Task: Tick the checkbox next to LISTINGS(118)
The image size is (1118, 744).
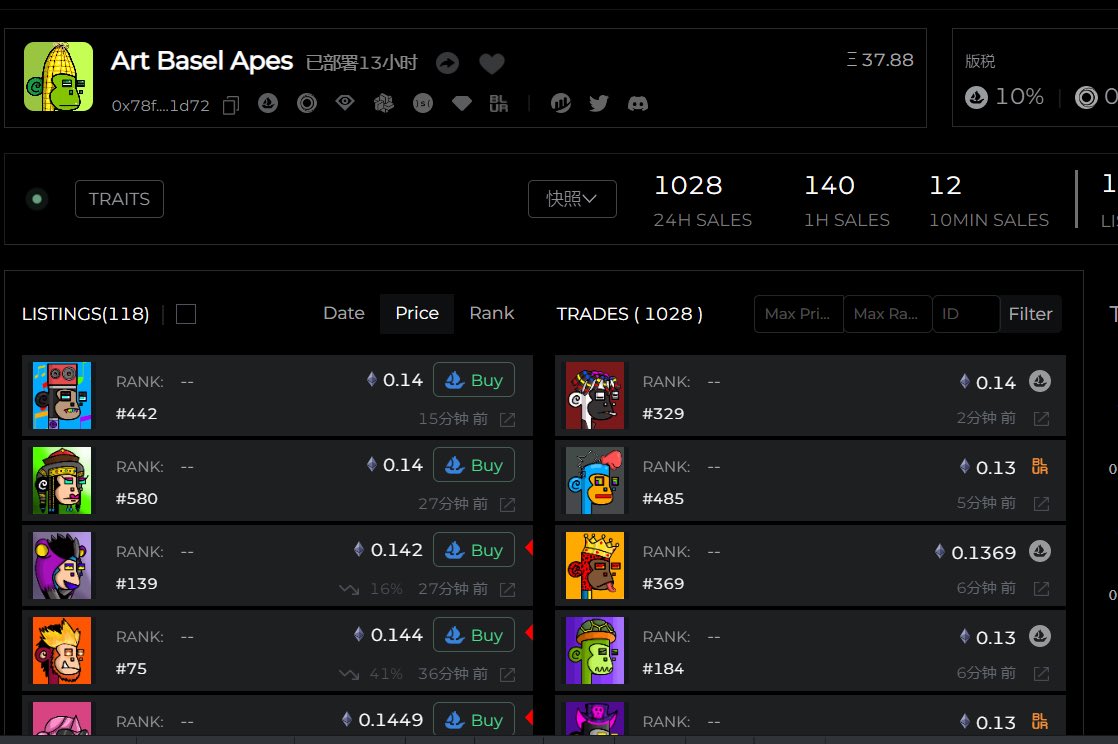Action: 186,314
